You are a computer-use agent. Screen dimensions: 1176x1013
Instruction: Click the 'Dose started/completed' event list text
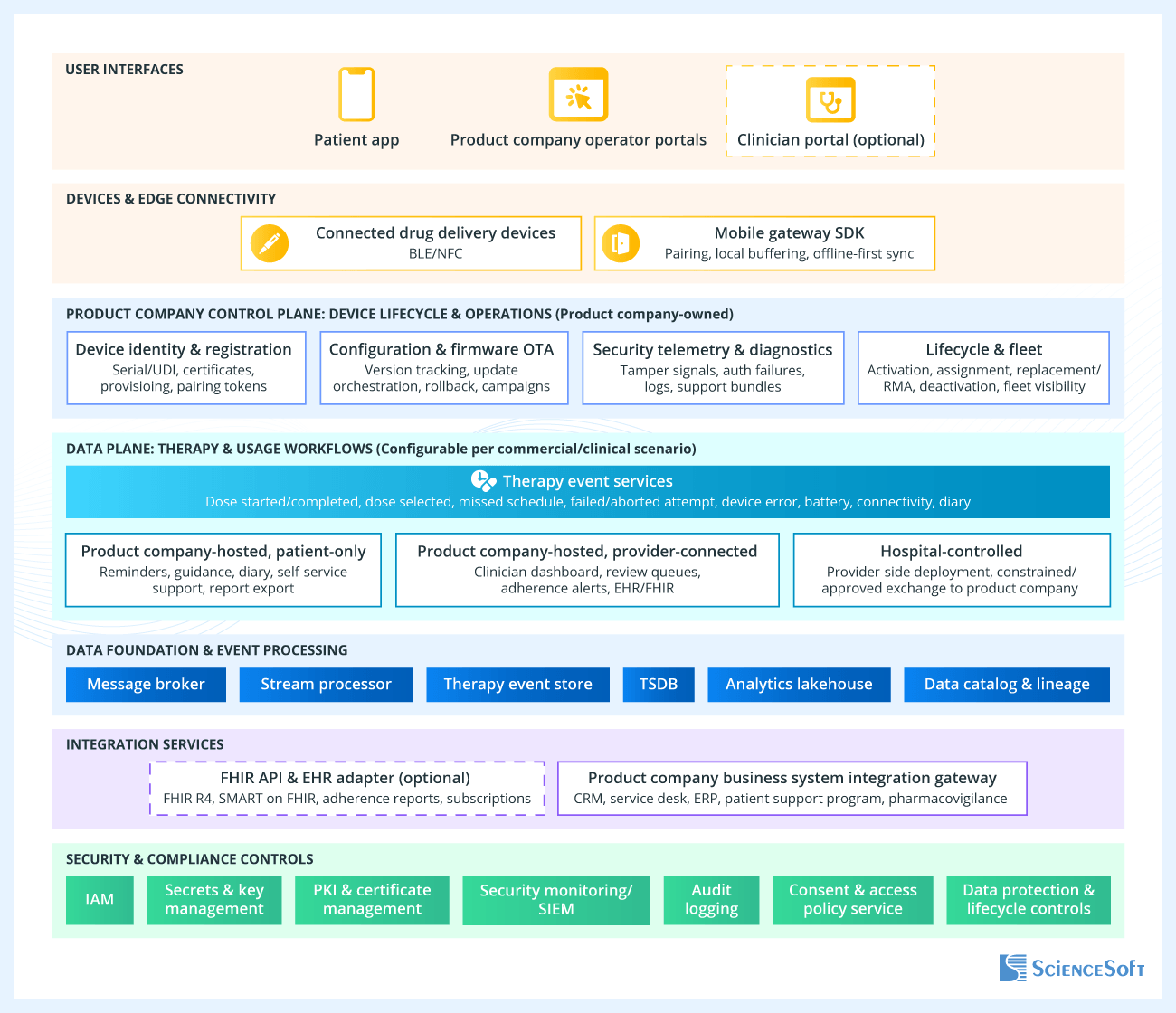point(588,502)
